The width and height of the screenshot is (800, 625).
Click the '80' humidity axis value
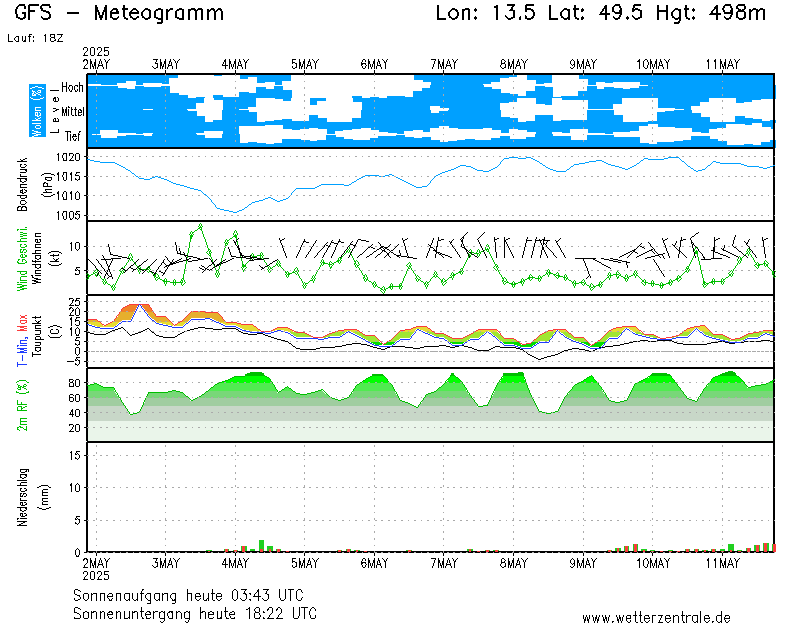[74, 383]
